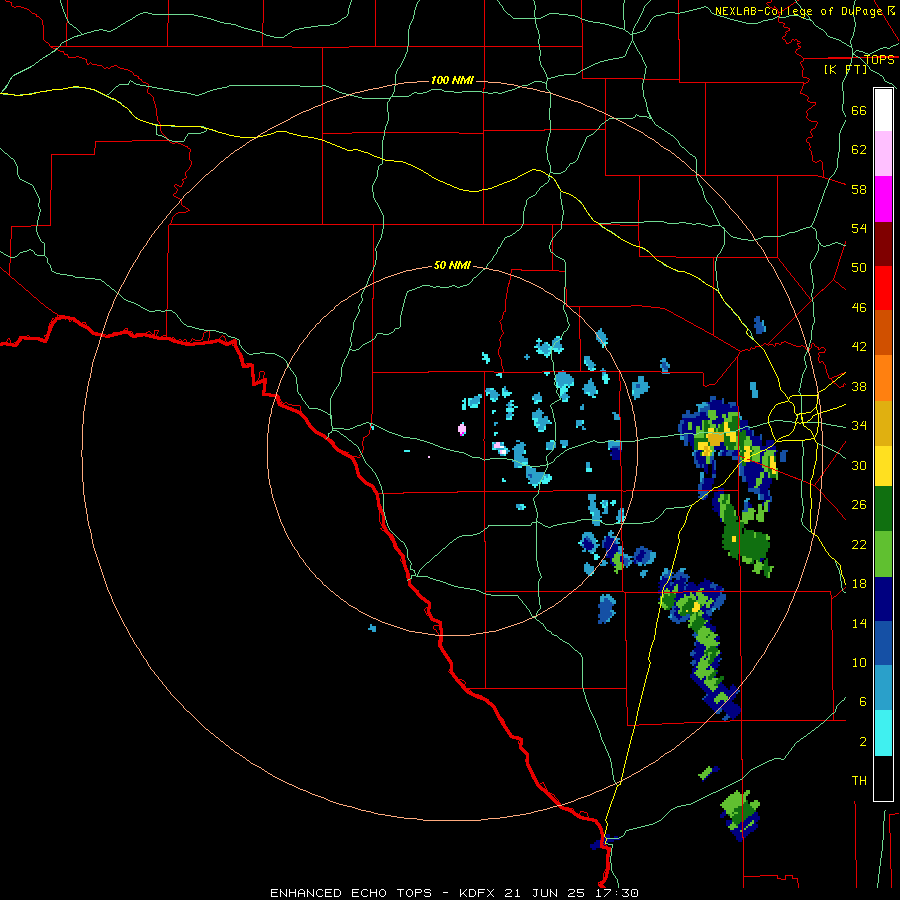Screen dimensions: 900x900
Task: Click legend value 62
Action: pyautogui.click(x=859, y=150)
